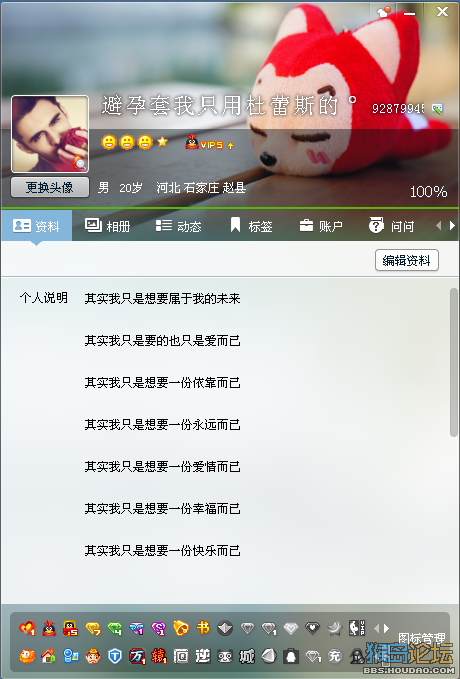Open the skin change shirt icon
This screenshot has width=460, height=679.
pyautogui.click(x=383, y=12)
